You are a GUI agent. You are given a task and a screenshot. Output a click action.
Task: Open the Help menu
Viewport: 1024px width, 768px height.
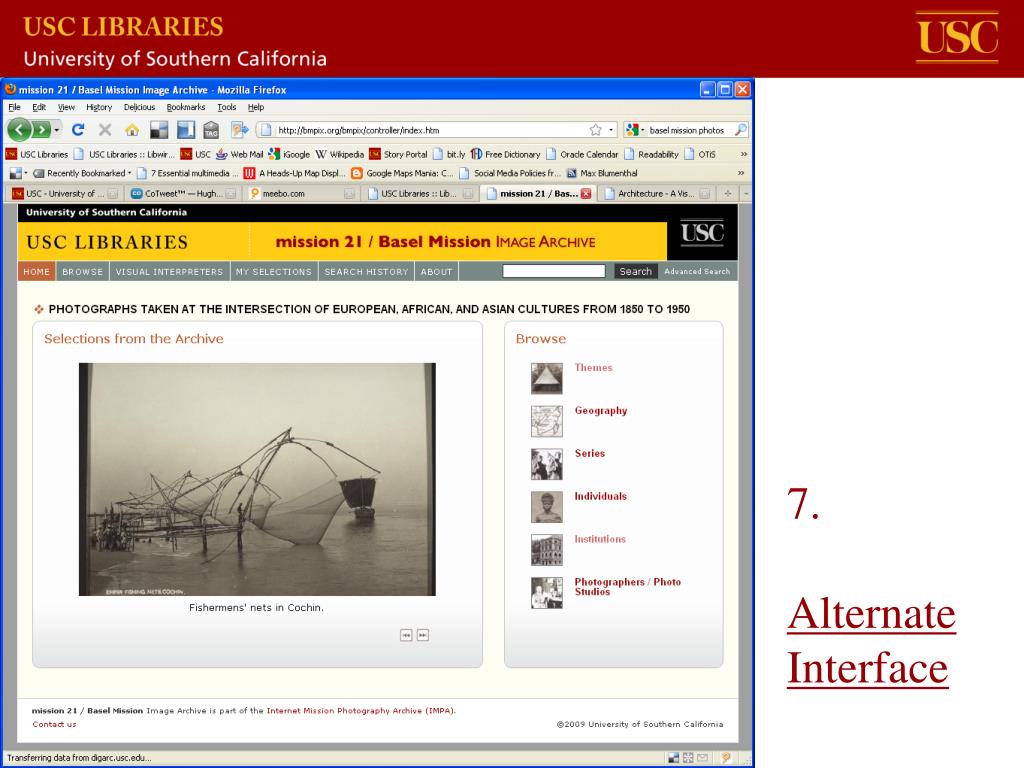(255, 107)
